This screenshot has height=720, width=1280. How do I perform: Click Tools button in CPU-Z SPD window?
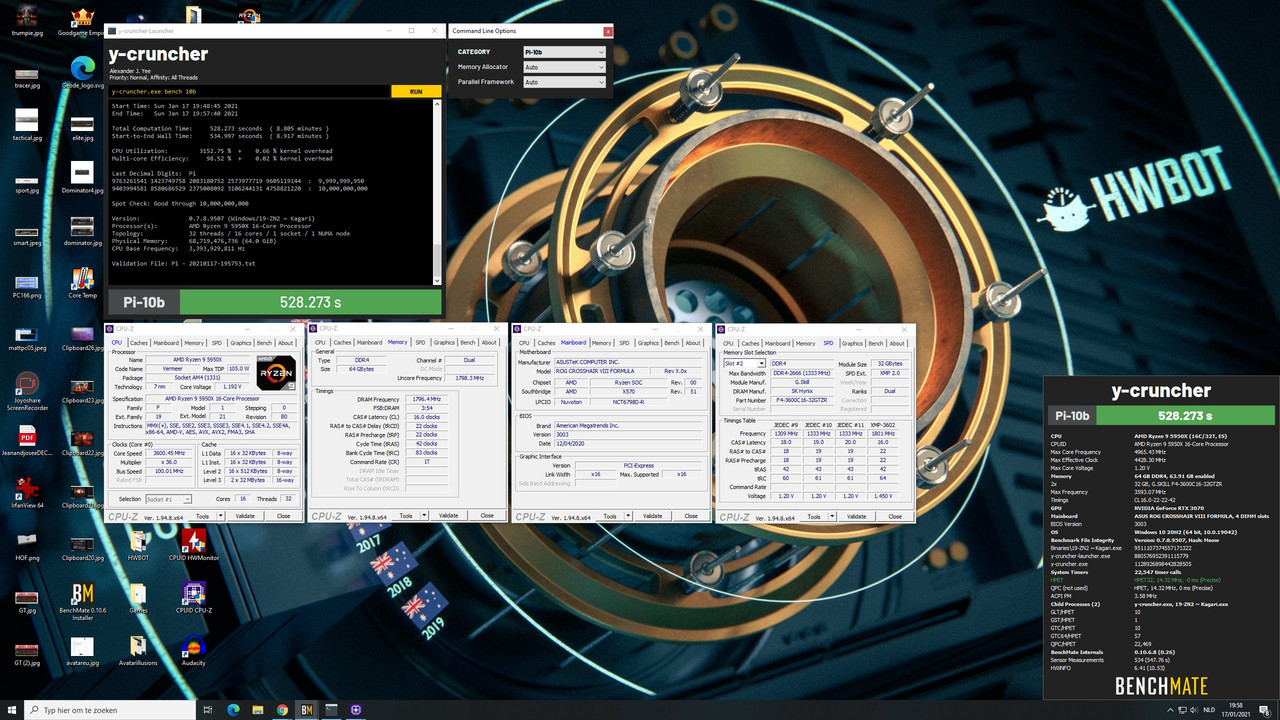point(813,516)
